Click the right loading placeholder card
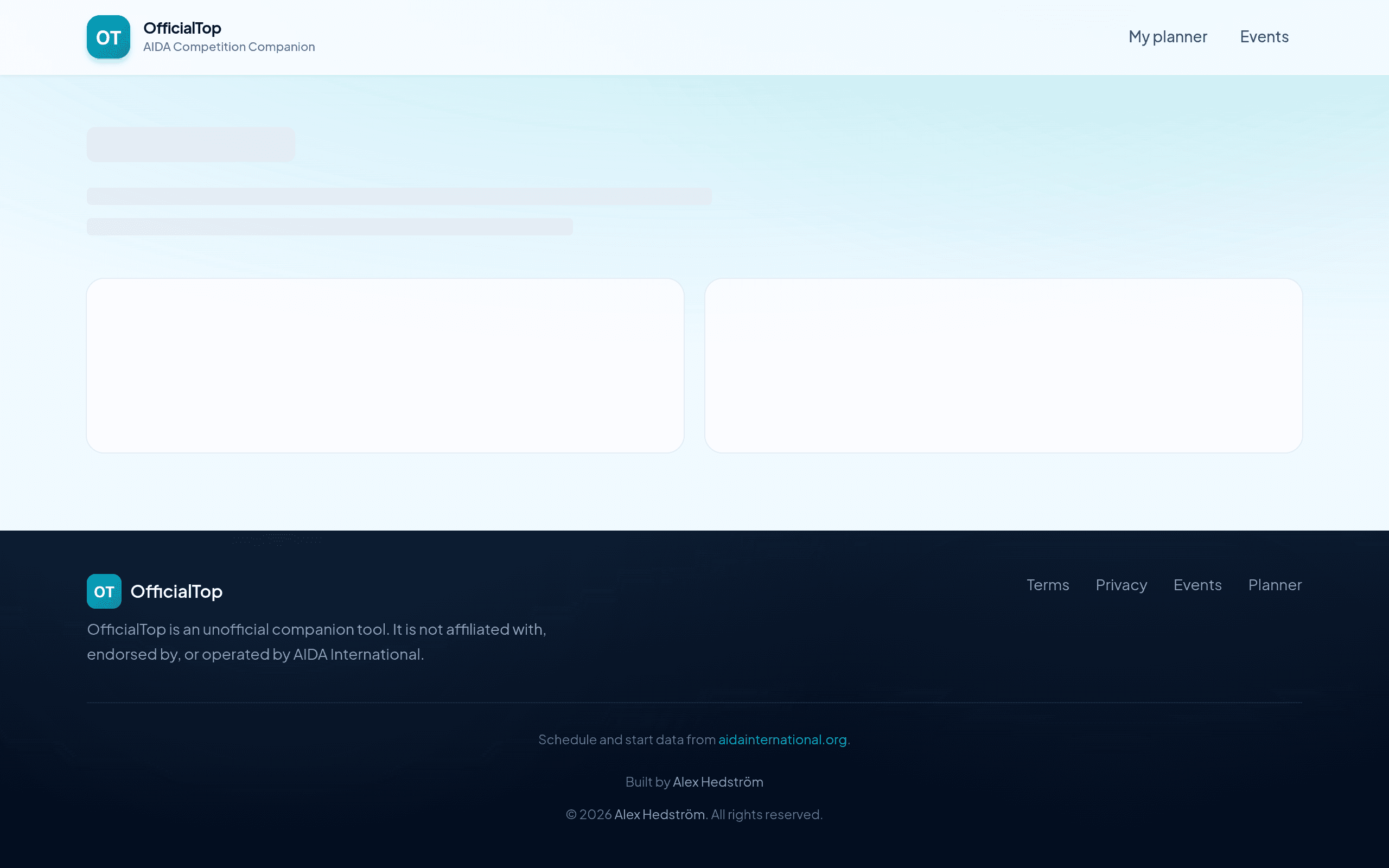 tap(1003, 366)
